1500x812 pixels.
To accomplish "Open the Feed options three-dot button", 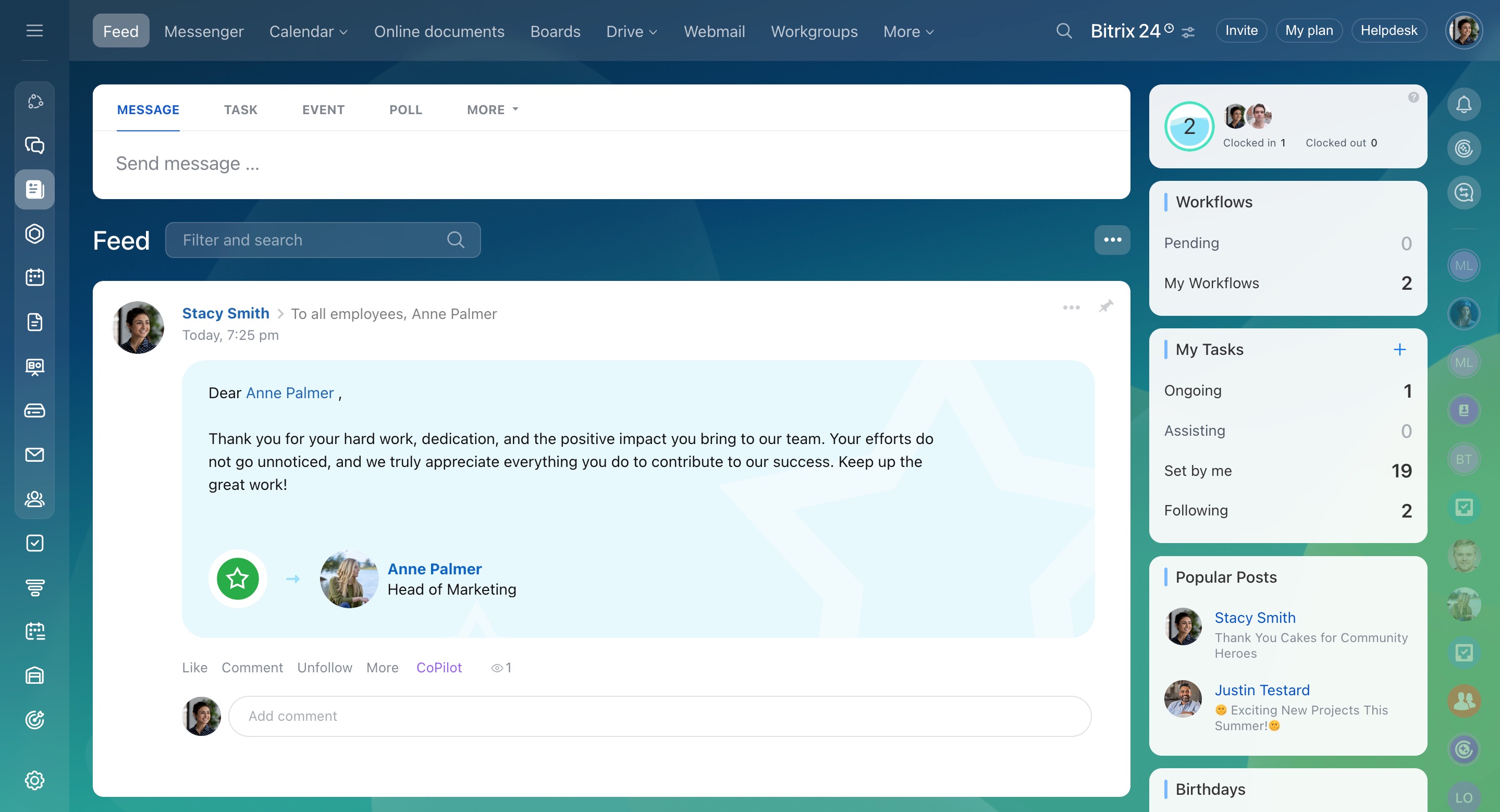I will pyautogui.click(x=1112, y=240).
